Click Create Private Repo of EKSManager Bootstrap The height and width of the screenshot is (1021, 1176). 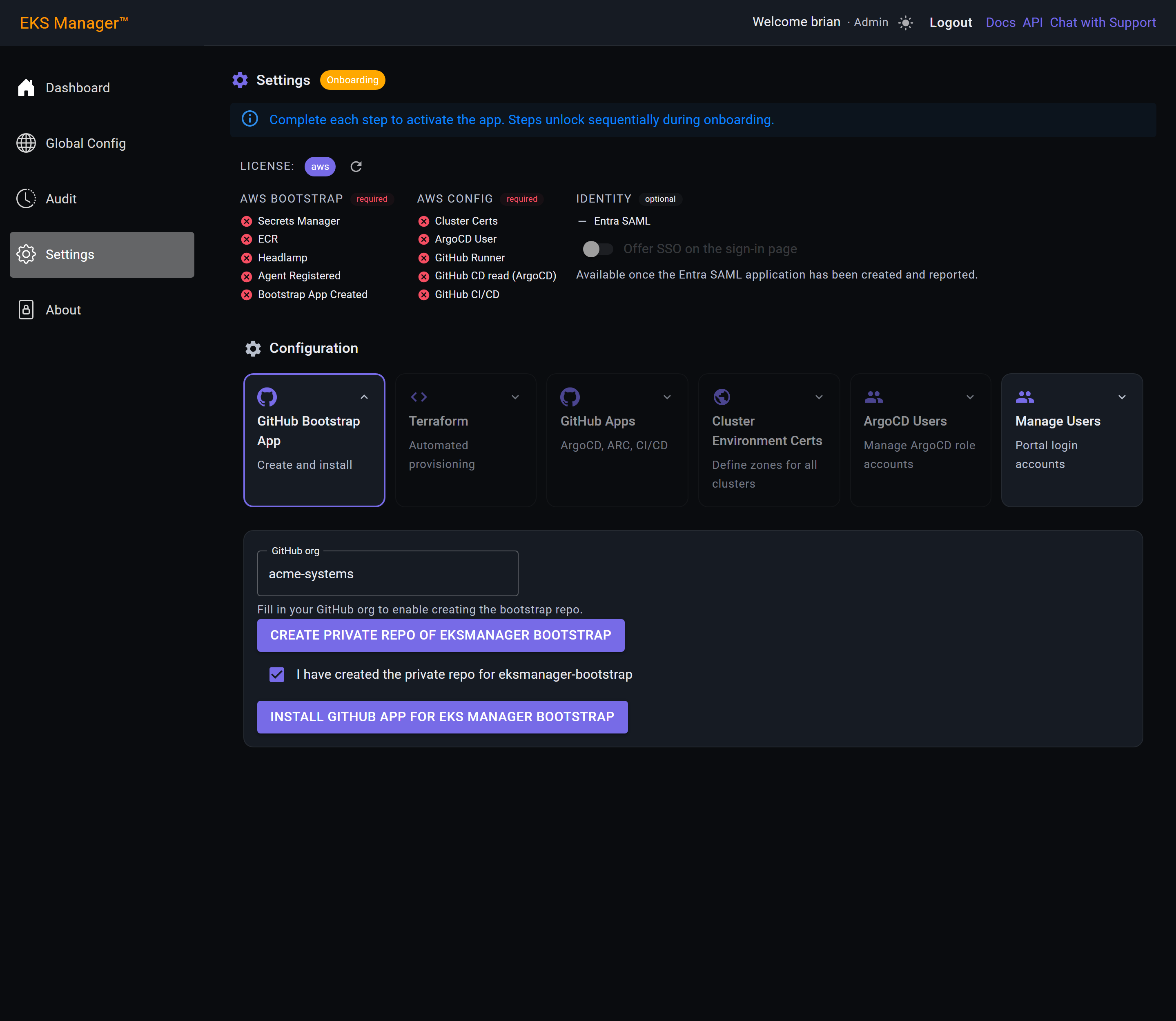point(441,635)
